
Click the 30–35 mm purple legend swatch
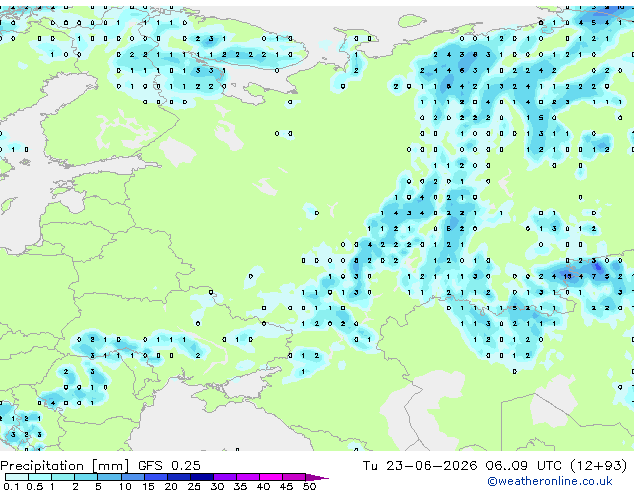225,477
